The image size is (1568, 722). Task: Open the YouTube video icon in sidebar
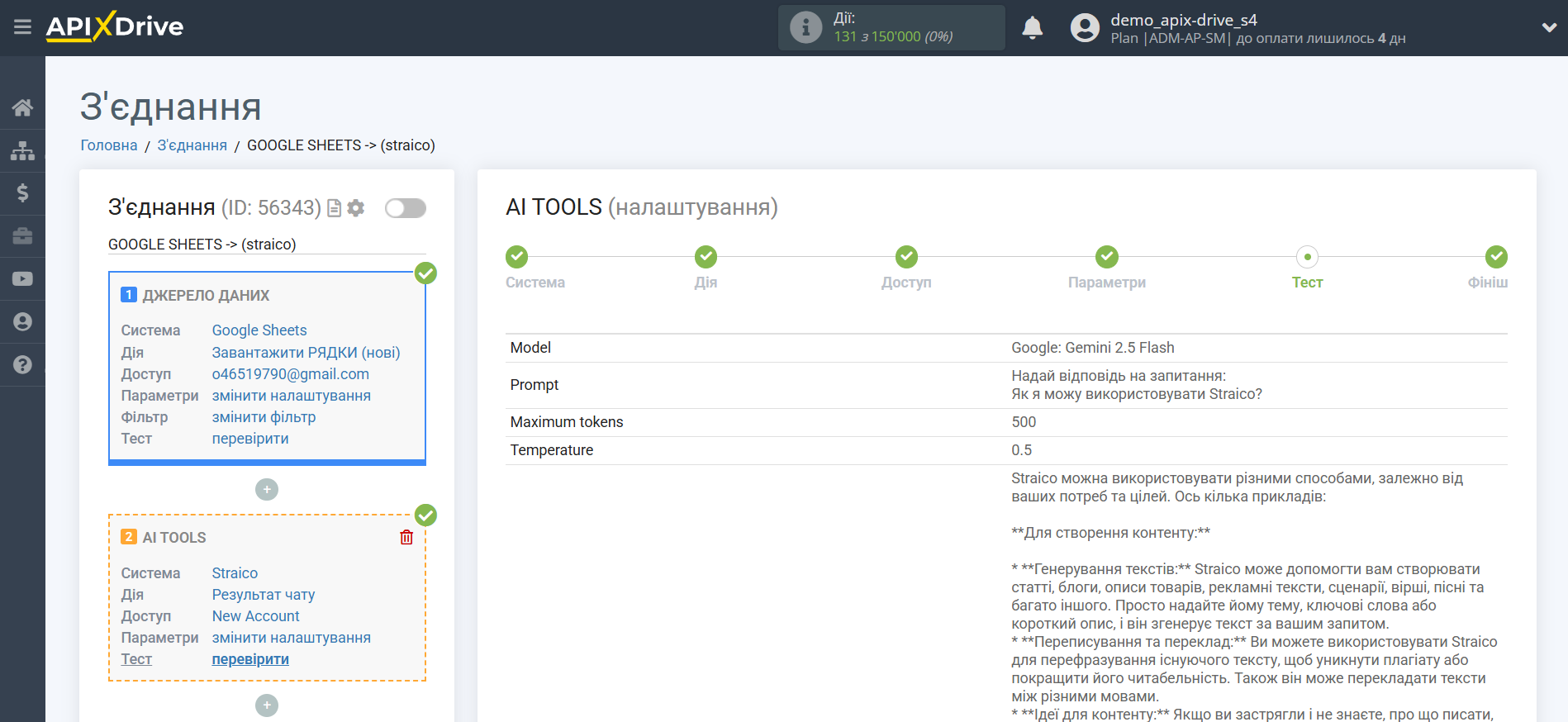(22, 279)
